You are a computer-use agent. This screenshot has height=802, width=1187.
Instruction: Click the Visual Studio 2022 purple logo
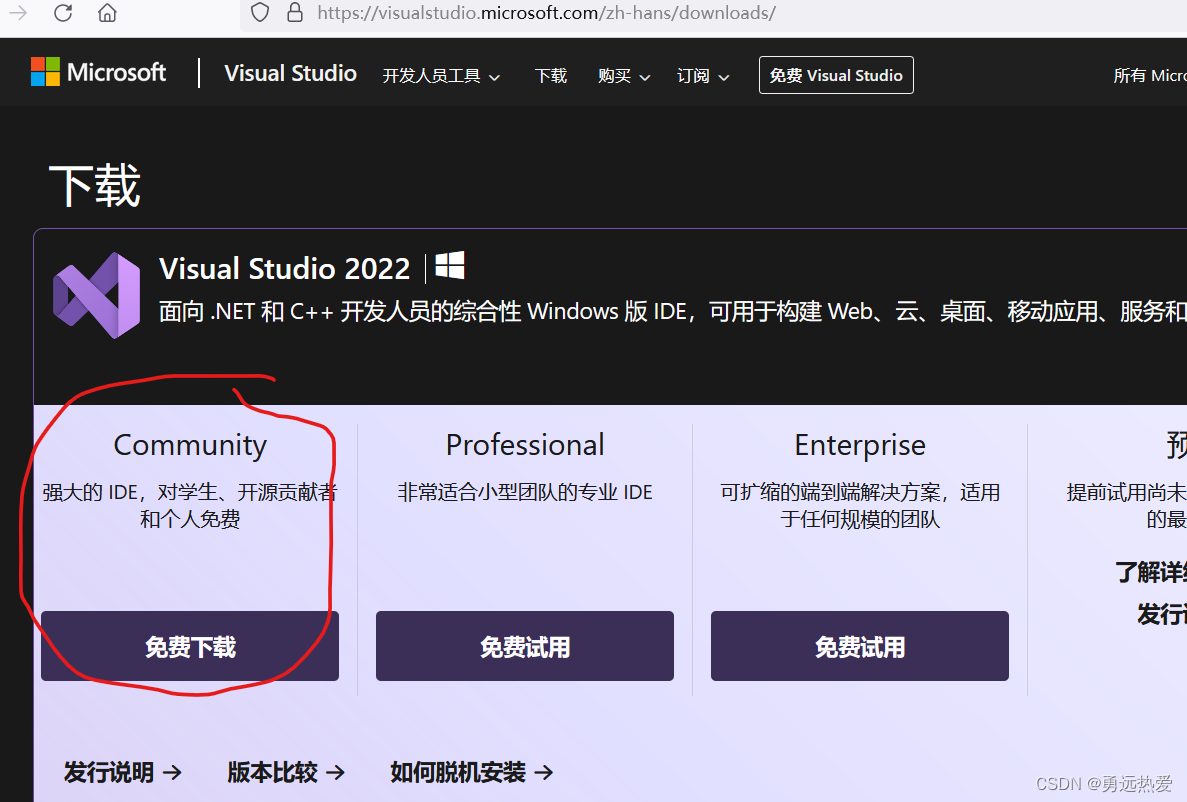(x=96, y=297)
